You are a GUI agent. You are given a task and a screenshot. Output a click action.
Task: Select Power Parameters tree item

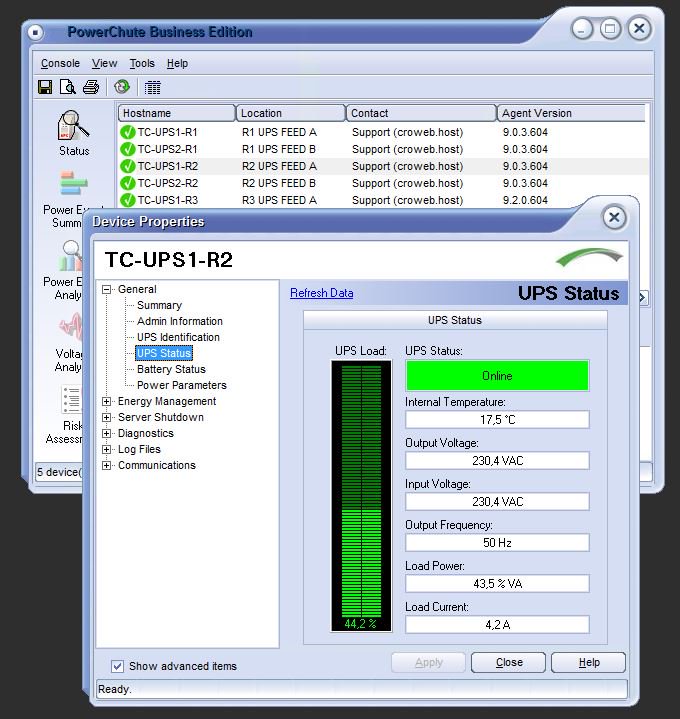pos(182,386)
